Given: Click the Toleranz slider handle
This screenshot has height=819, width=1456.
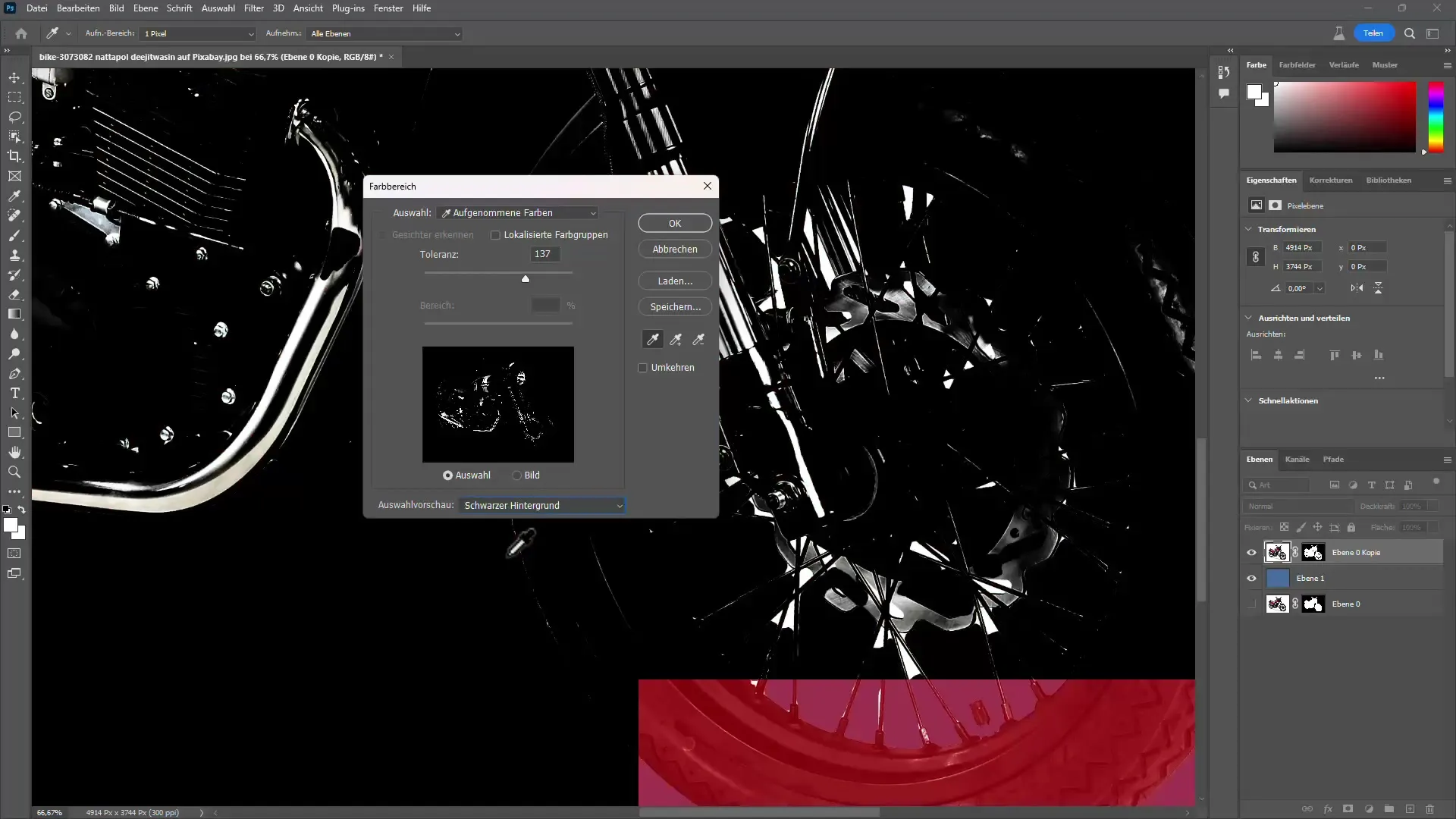Looking at the screenshot, I should [x=526, y=279].
